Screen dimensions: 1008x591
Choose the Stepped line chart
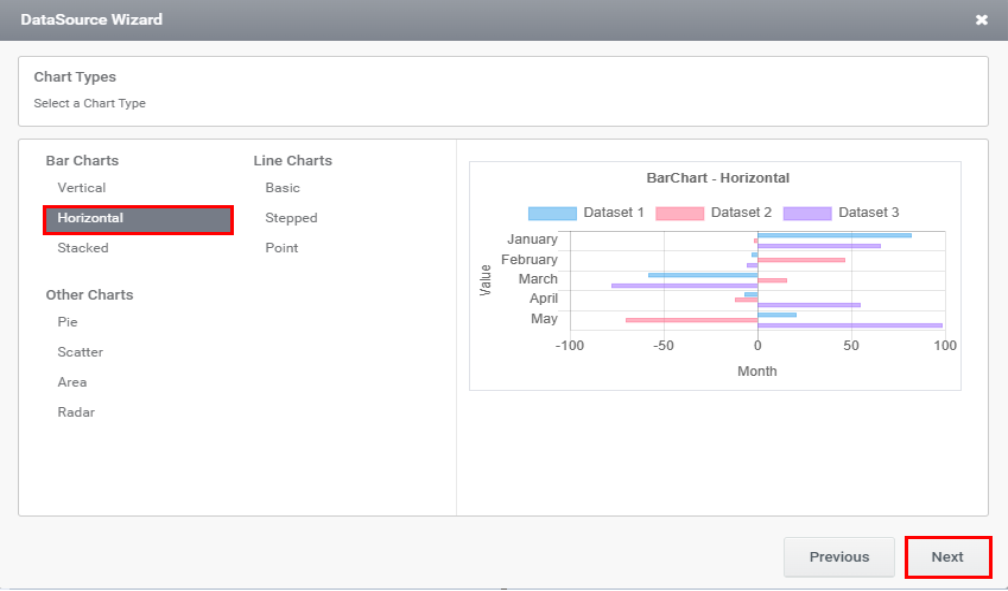(x=291, y=218)
